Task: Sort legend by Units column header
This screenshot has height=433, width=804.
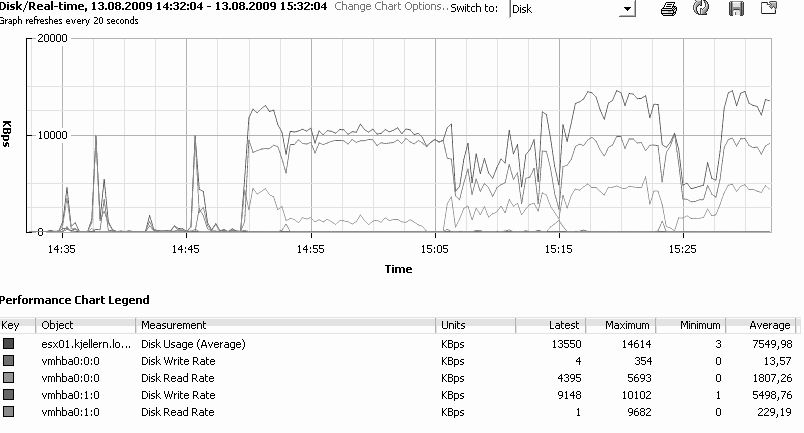Action: click(x=476, y=325)
